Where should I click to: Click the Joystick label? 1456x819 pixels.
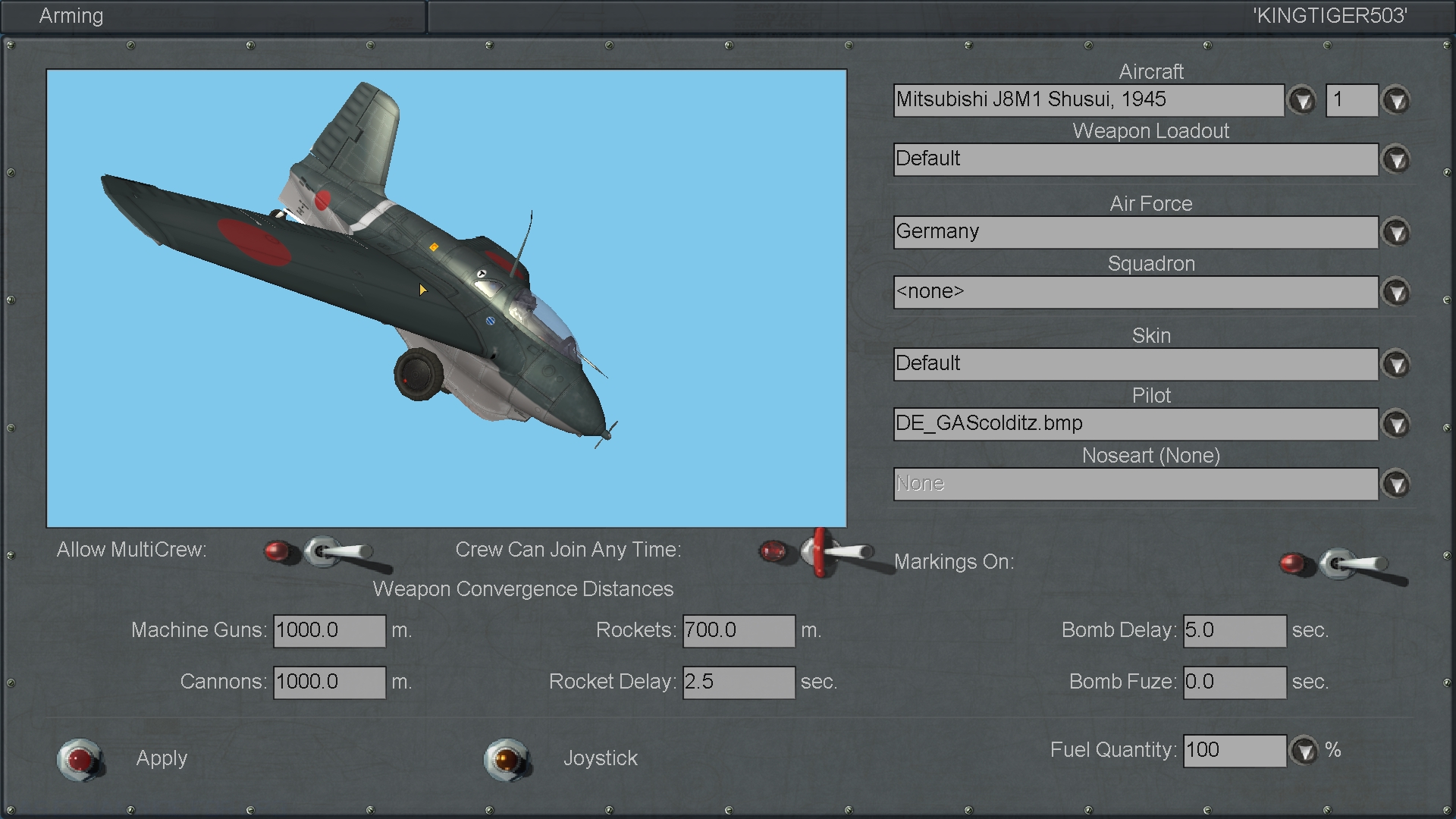[601, 758]
